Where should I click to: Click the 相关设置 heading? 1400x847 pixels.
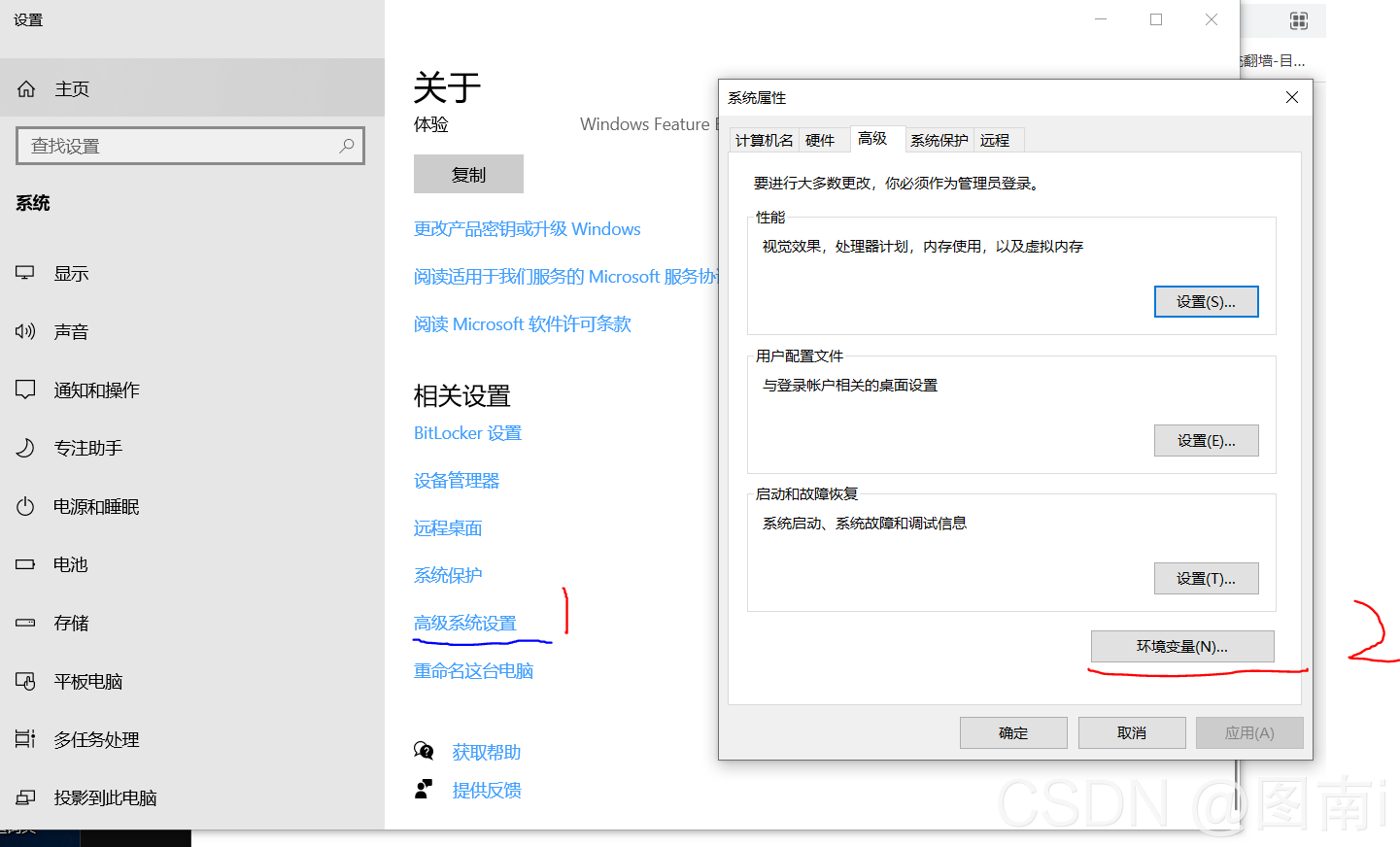[x=461, y=396]
